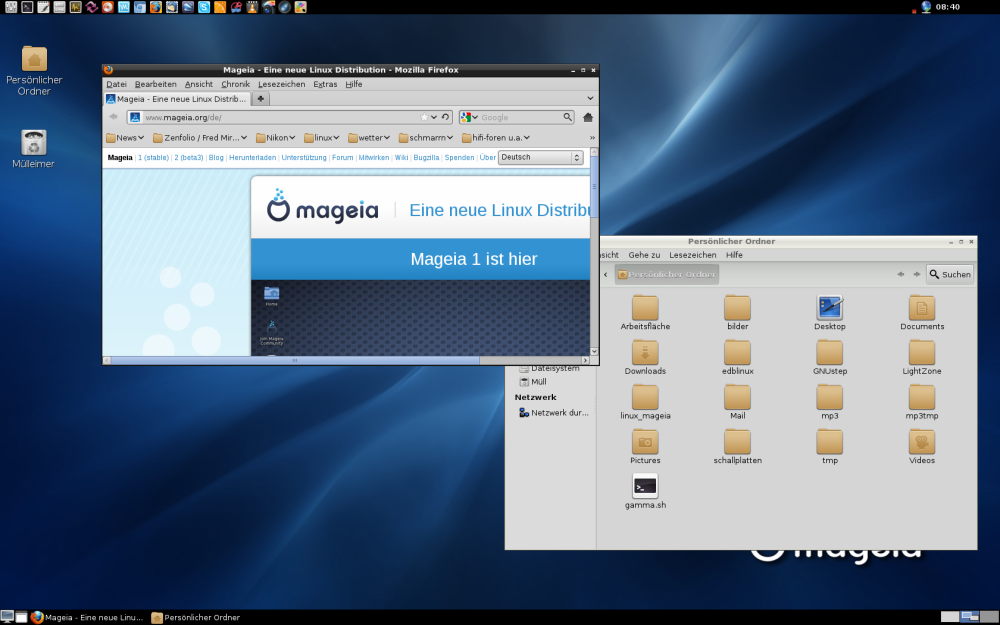Click the Firefox home button
Image resolution: width=1000 pixels, height=625 pixels.
(588, 117)
